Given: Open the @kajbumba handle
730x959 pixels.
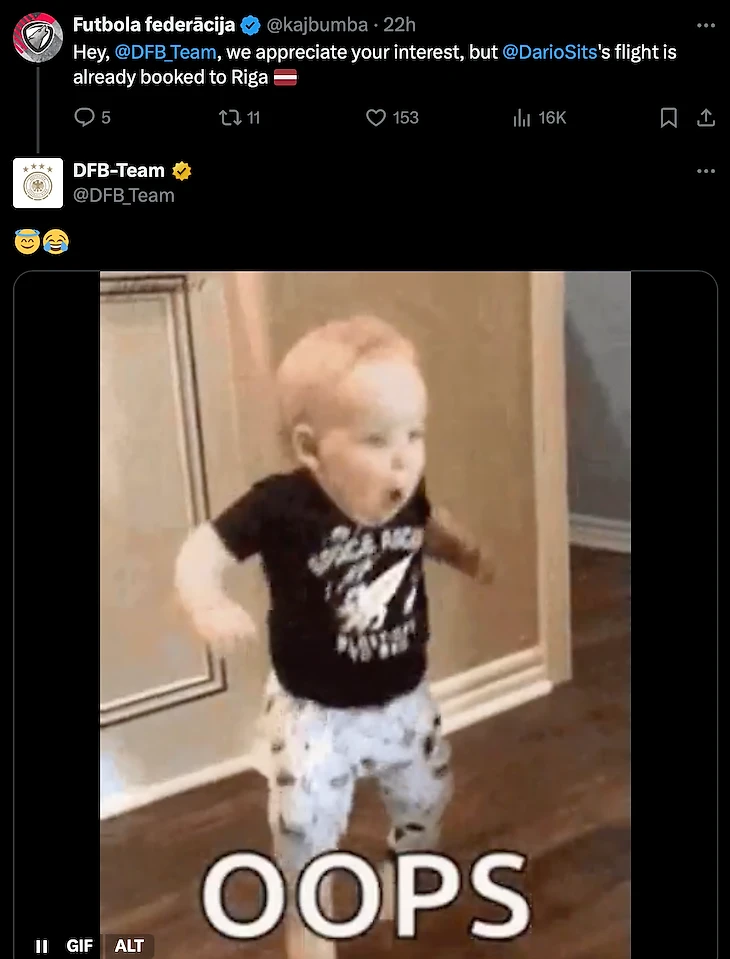Looking at the screenshot, I should (317, 24).
